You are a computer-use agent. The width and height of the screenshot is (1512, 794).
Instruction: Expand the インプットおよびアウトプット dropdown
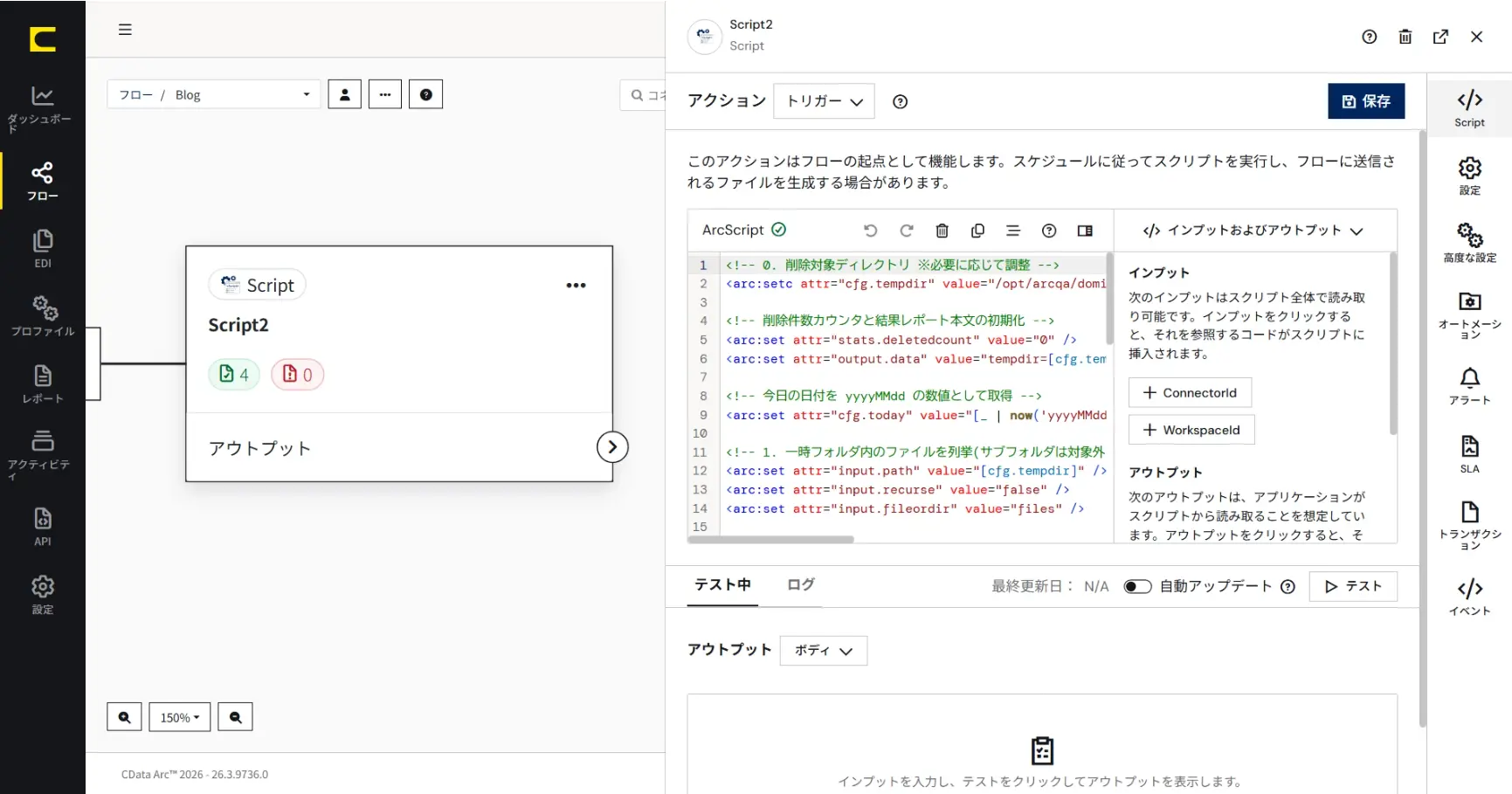tap(1253, 231)
